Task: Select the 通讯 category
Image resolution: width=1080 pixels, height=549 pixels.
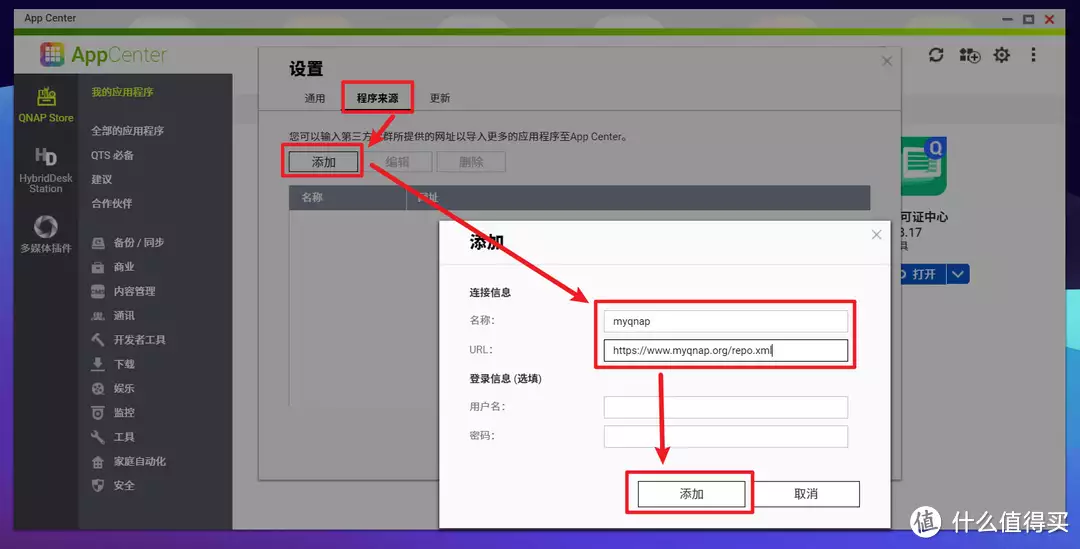Action: point(113,315)
